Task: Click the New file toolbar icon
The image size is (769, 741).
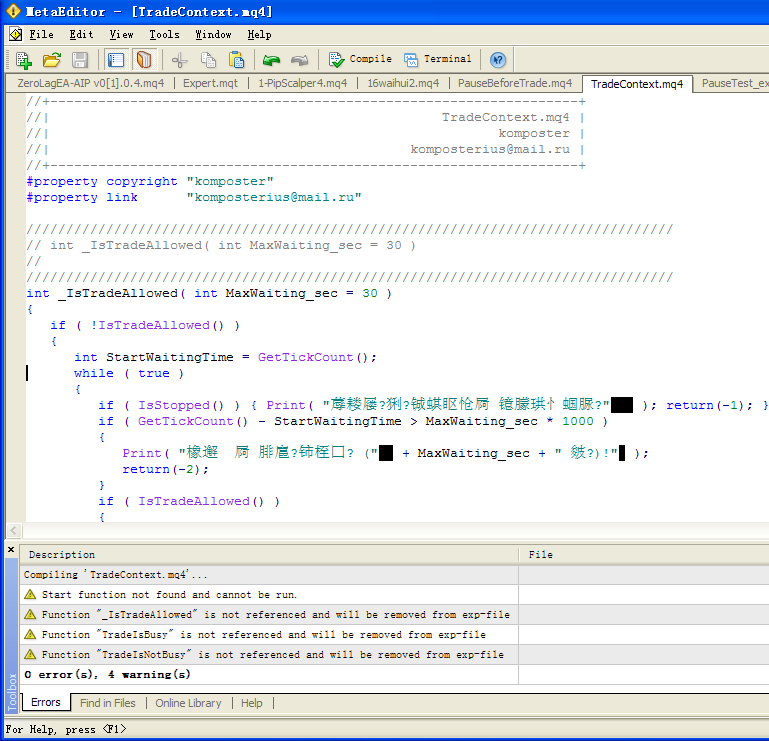Action: coord(23,60)
